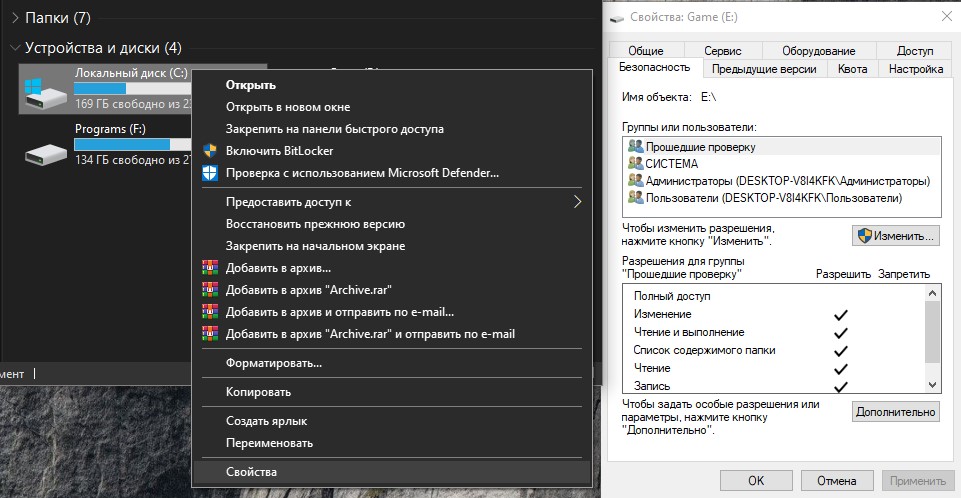The width and height of the screenshot is (961, 498).
Task: Choose Форматировать... in the context menu
Action: tap(273, 363)
